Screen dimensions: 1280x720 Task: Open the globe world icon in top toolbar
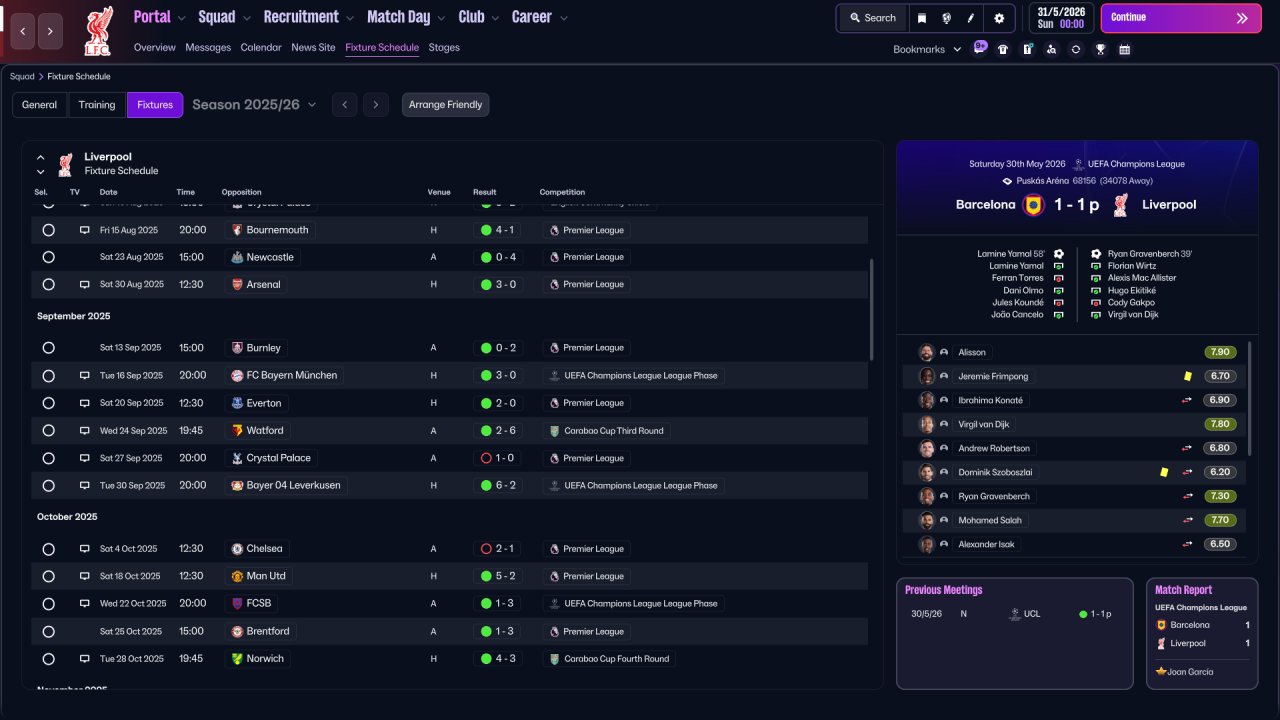tap(946, 18)
